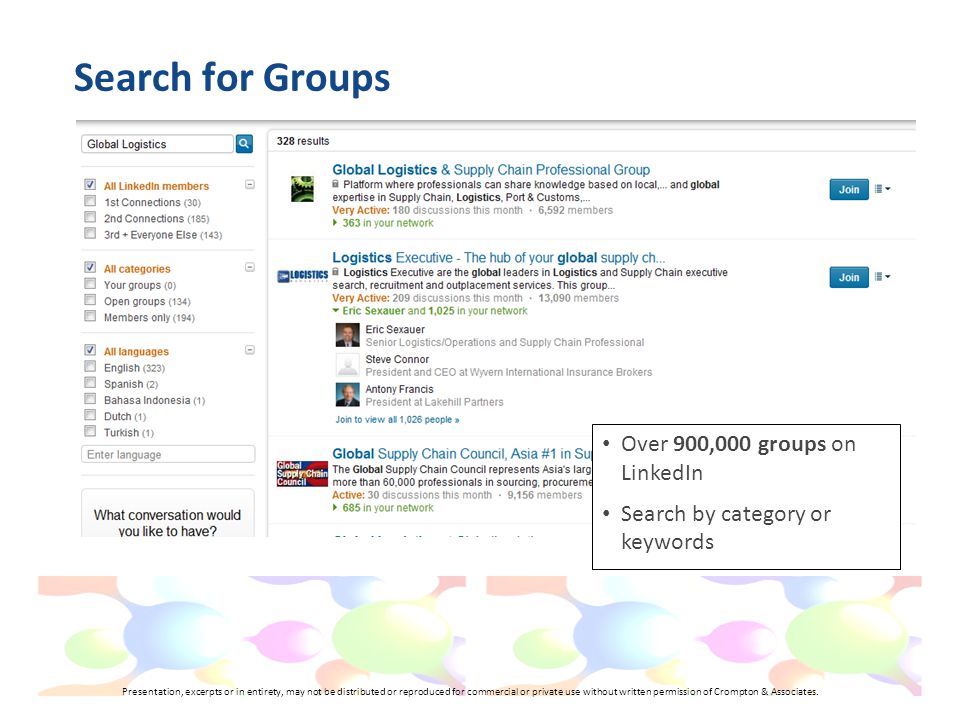The image size is (960, 720).
Task: Check the Members only filter
Action: [x=90, y=317]
